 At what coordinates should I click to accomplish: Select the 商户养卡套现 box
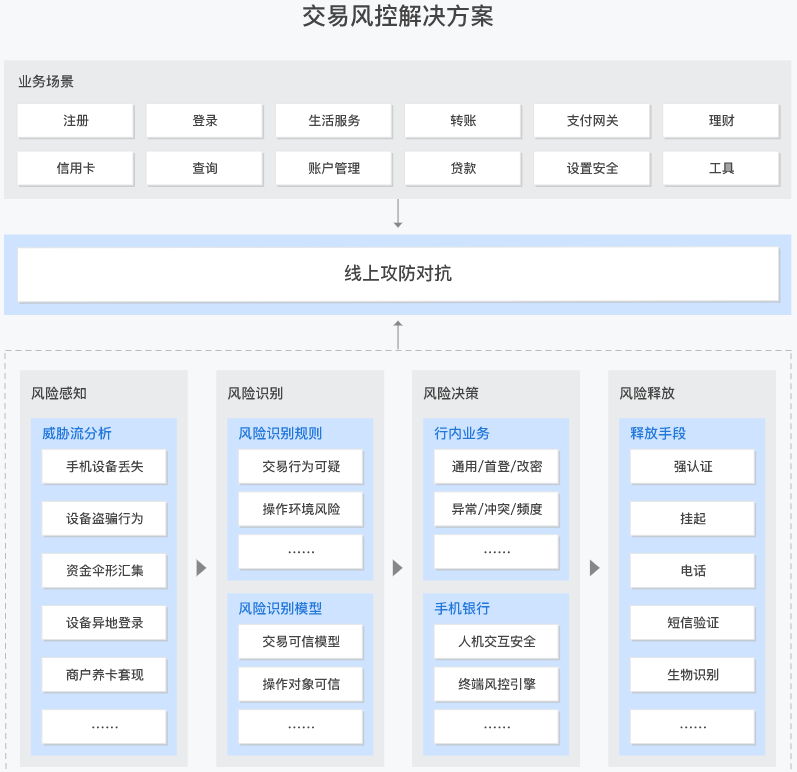104,675
